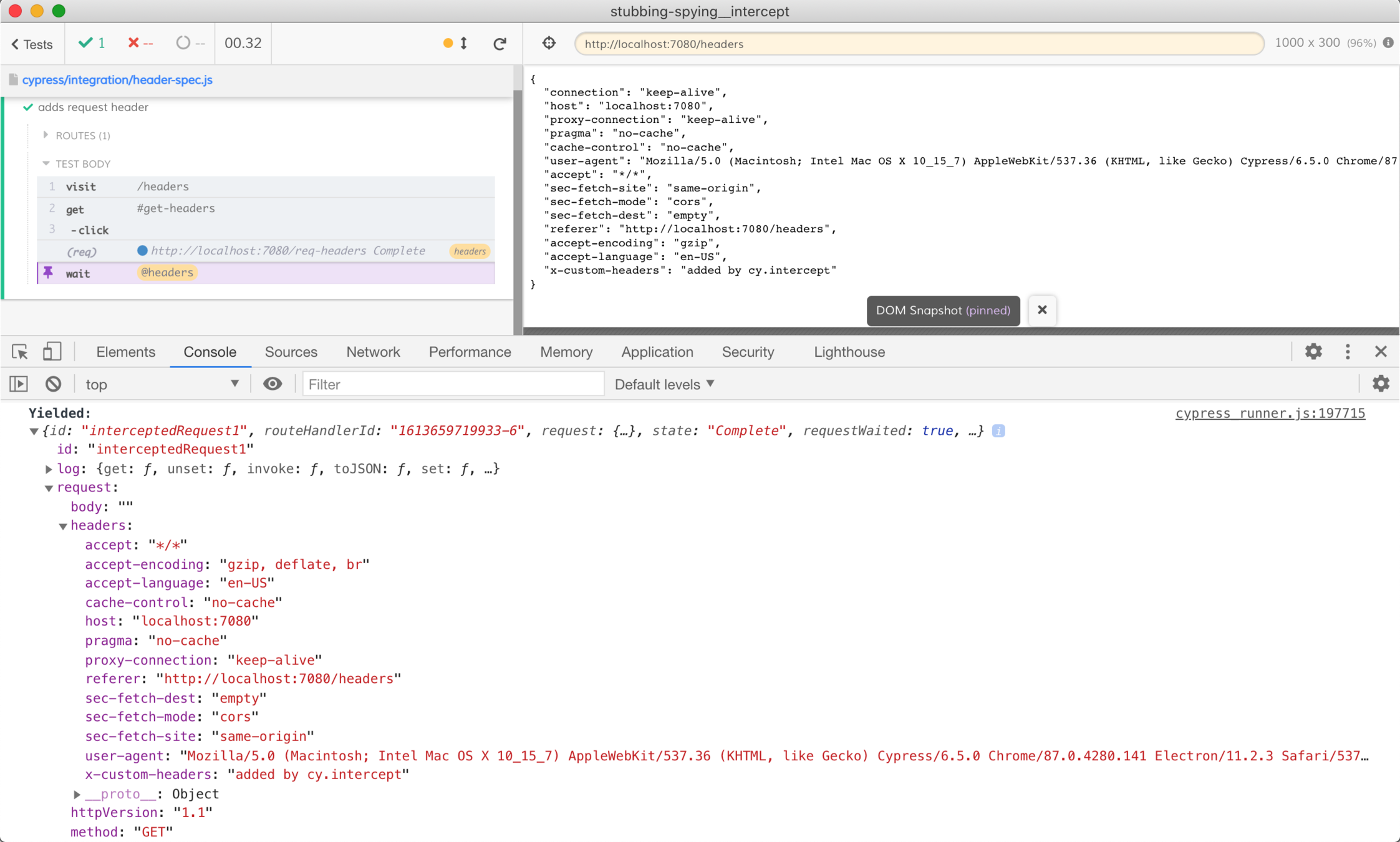Click the clear console icon
This screenshot has width=1400, height=842.
pos(54,384)
